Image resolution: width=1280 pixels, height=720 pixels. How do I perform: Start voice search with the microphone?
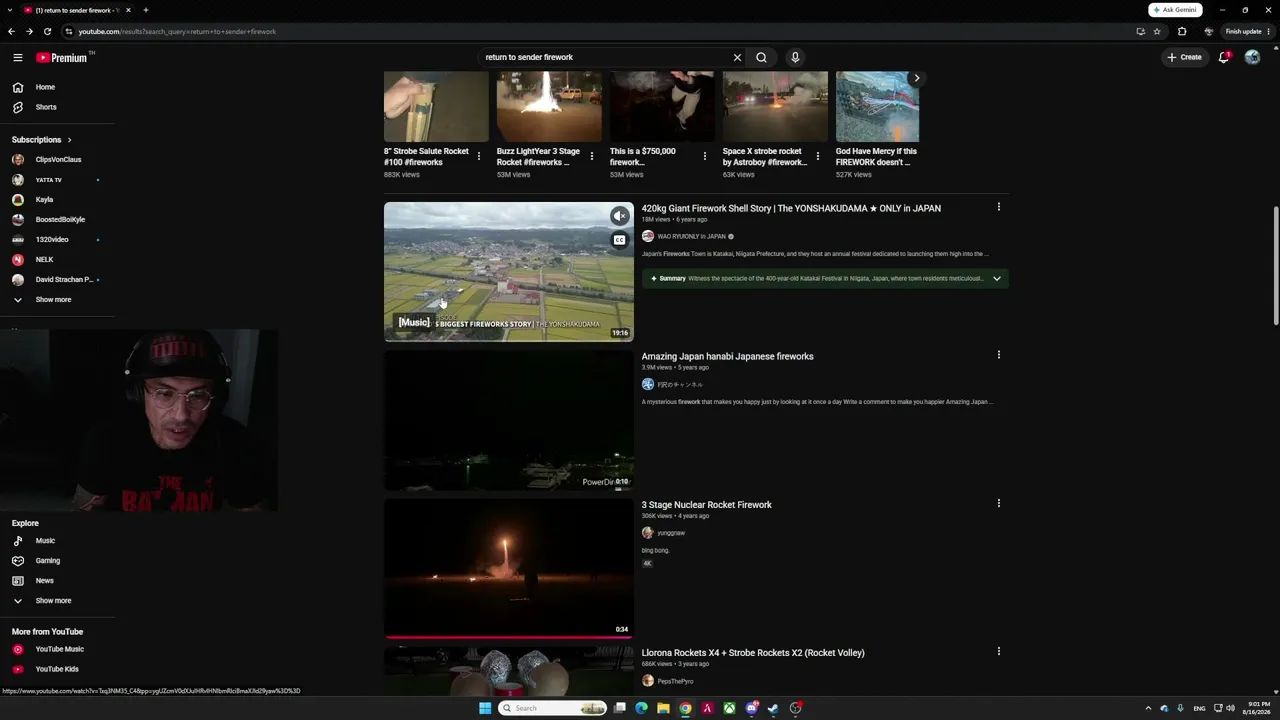coord(795,57)
